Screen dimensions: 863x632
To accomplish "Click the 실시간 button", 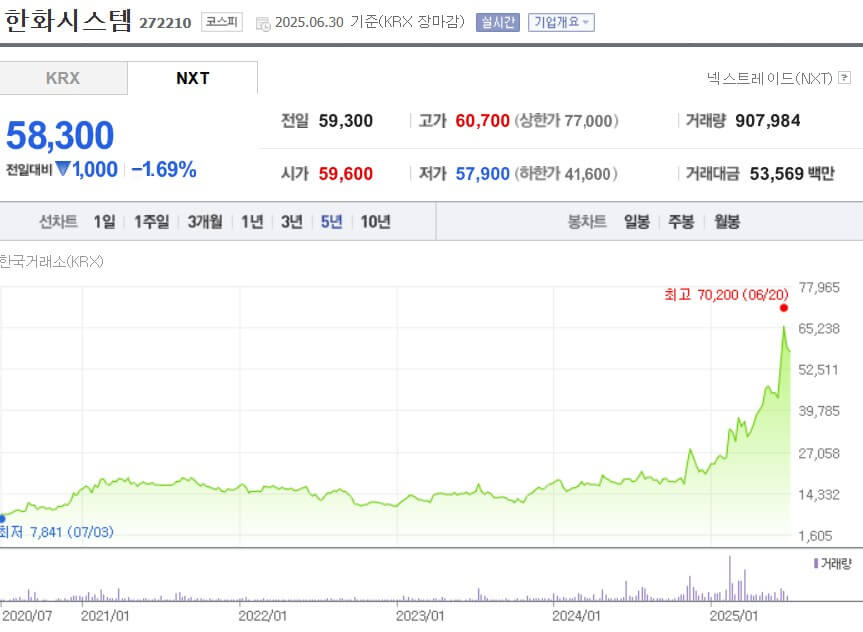I will [498, 22].
